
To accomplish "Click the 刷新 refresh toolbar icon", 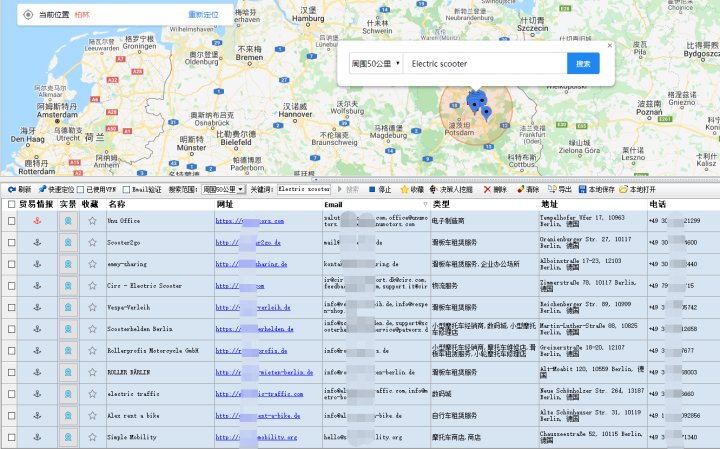I will (x=12, y=190).
